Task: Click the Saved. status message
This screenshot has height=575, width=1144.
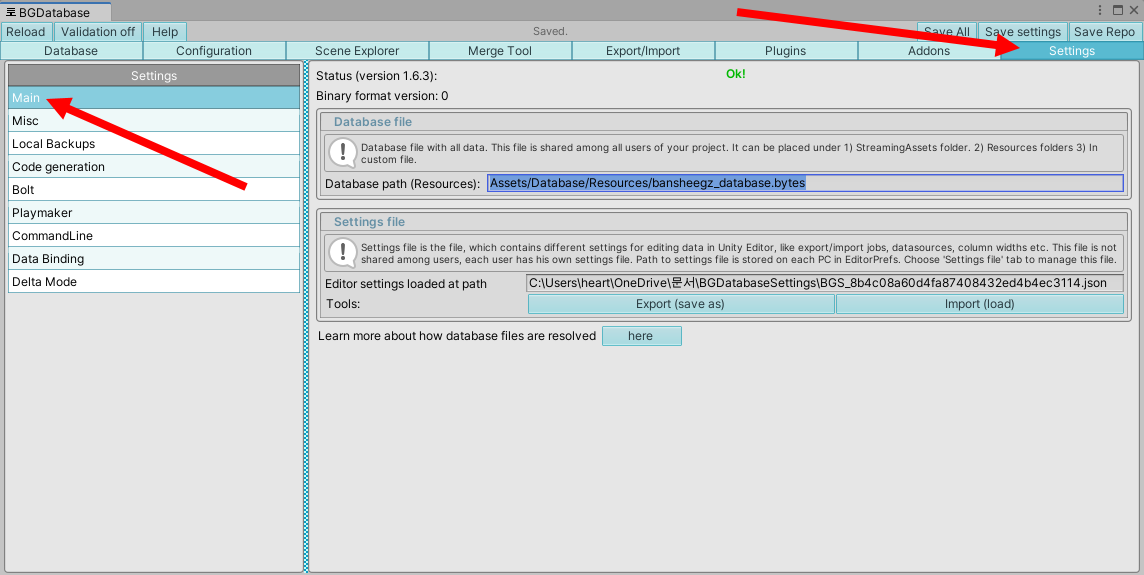Action: pos(551,31)
